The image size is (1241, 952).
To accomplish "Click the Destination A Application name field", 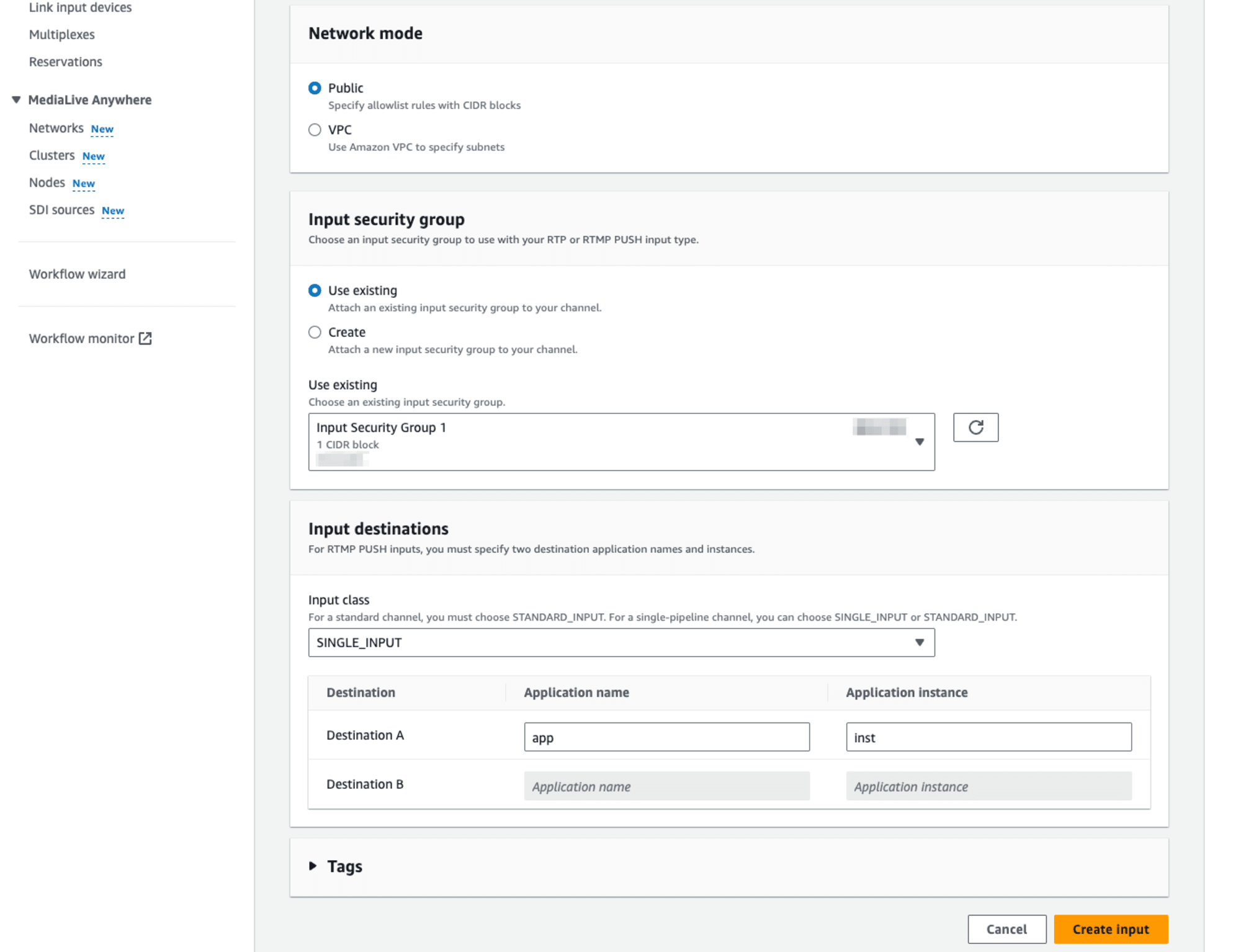I will pyautogui.click(x=666, y=737).
